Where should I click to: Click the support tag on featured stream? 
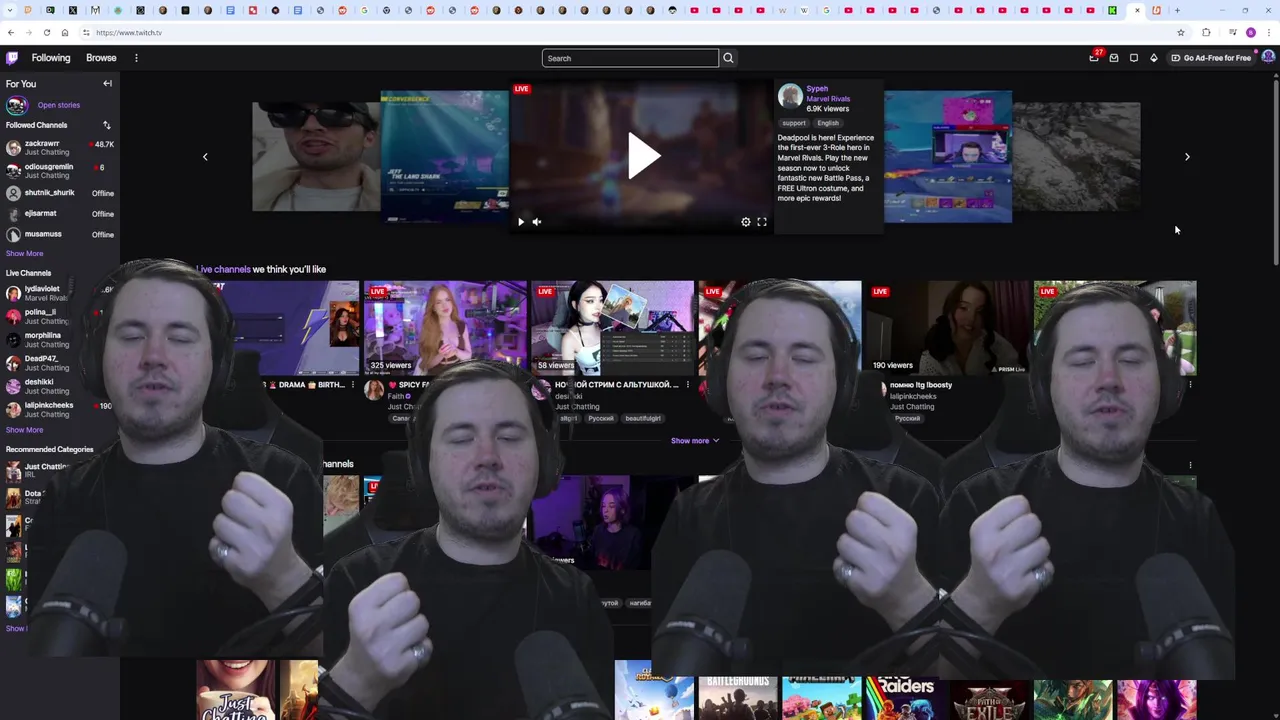(x=794, y=123)
